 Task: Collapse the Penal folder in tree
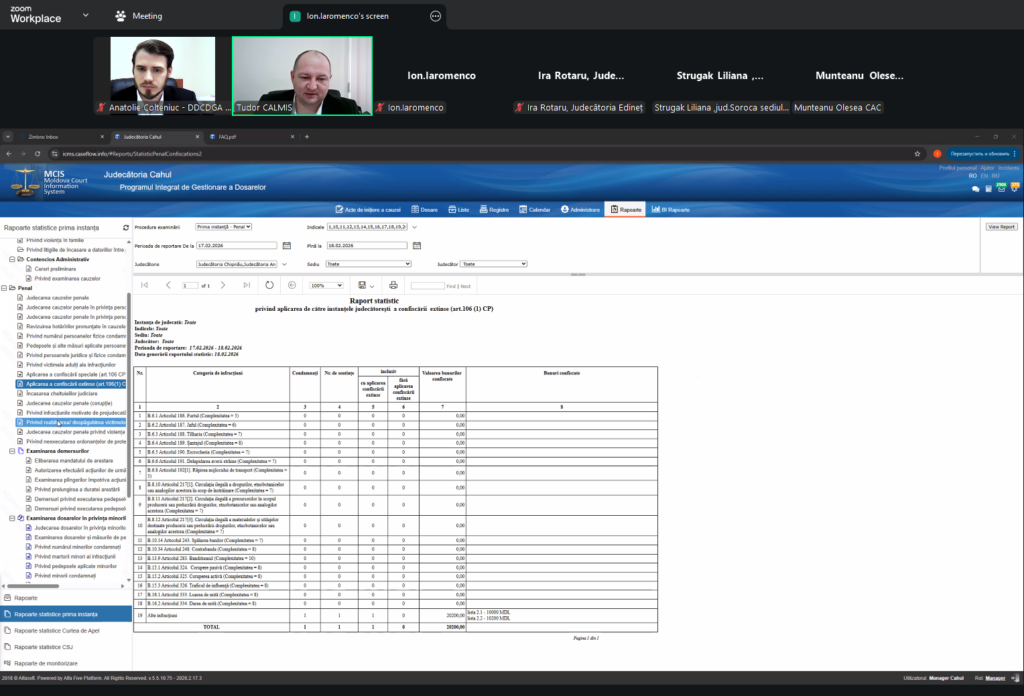point(5,288)
